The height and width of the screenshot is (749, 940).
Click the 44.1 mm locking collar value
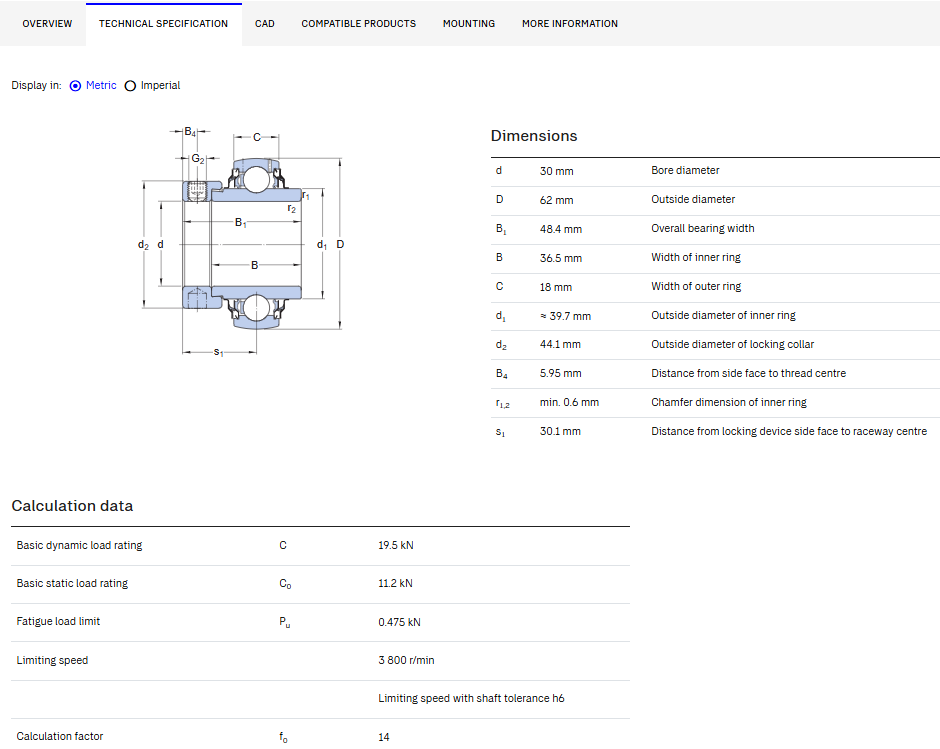pos(560,344)
